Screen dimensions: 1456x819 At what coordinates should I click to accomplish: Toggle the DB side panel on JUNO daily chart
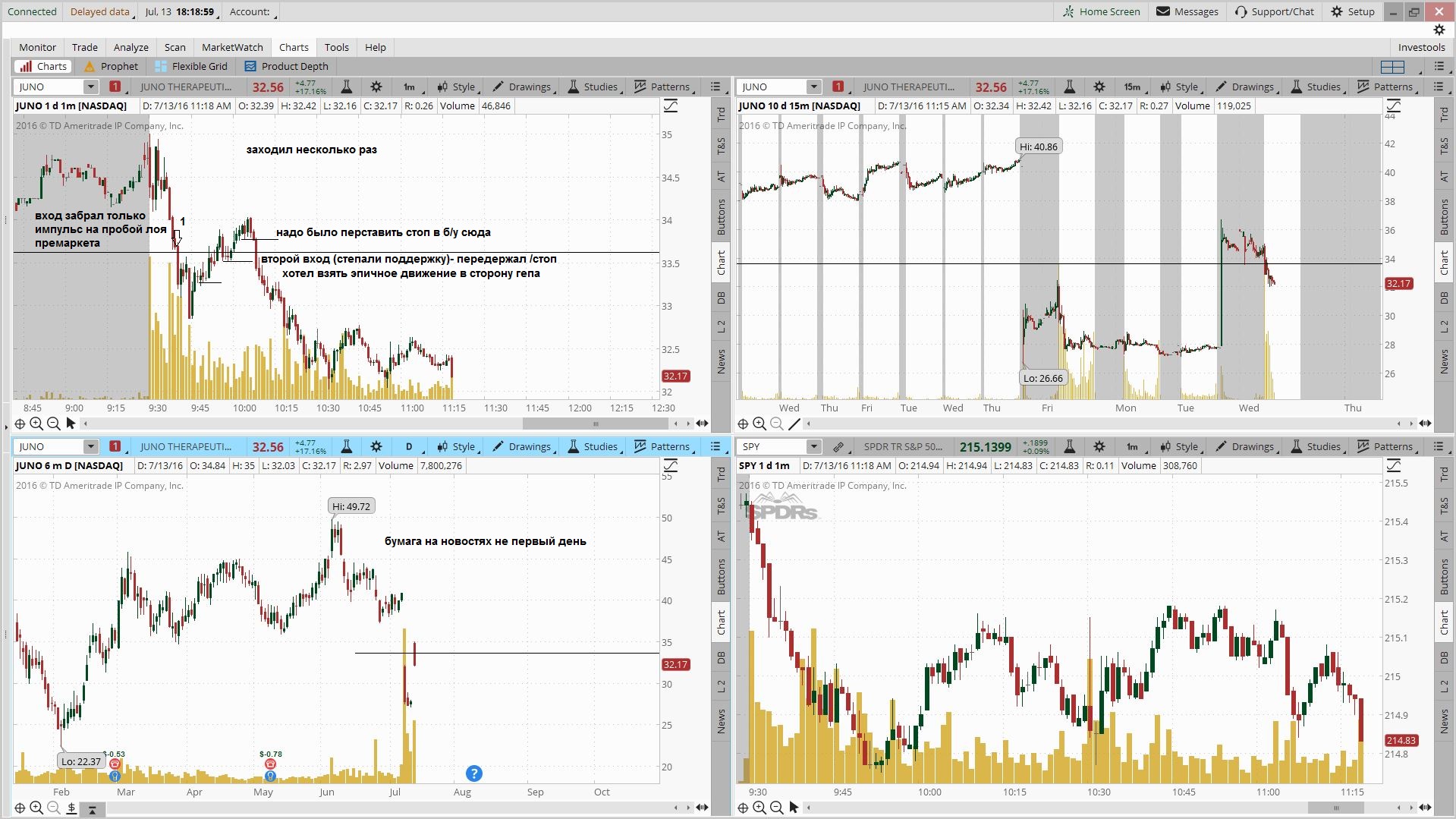(721, 657)
